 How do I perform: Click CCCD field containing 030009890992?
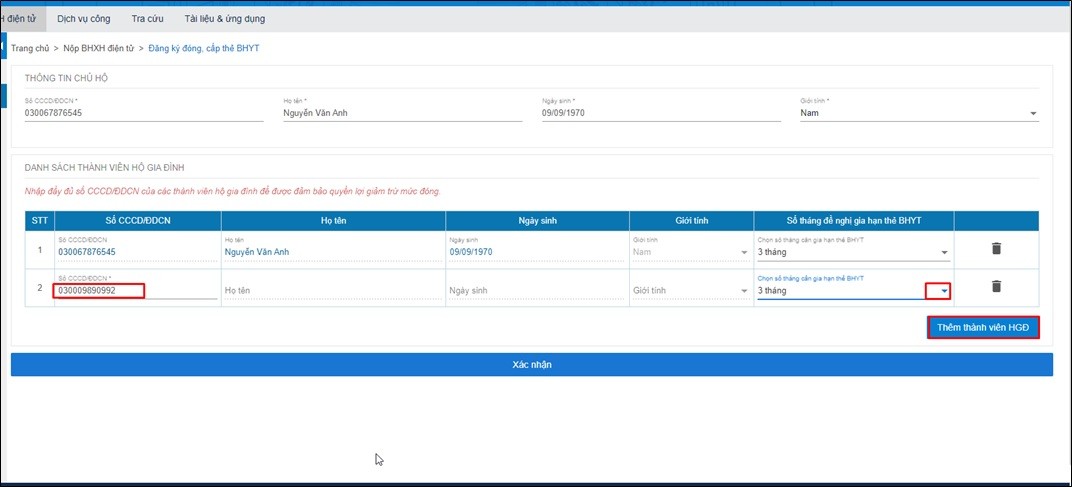coord(100,291)
